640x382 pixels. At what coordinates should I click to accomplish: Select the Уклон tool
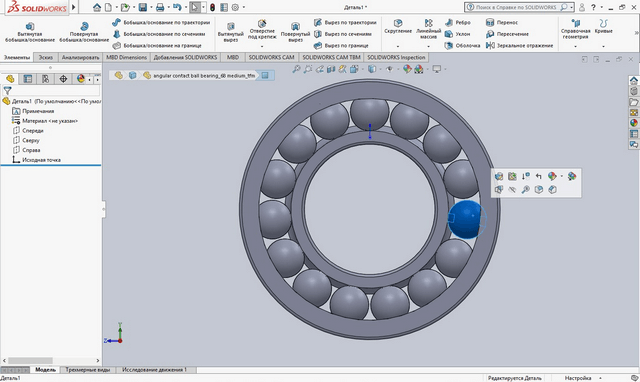coord(458,34)
